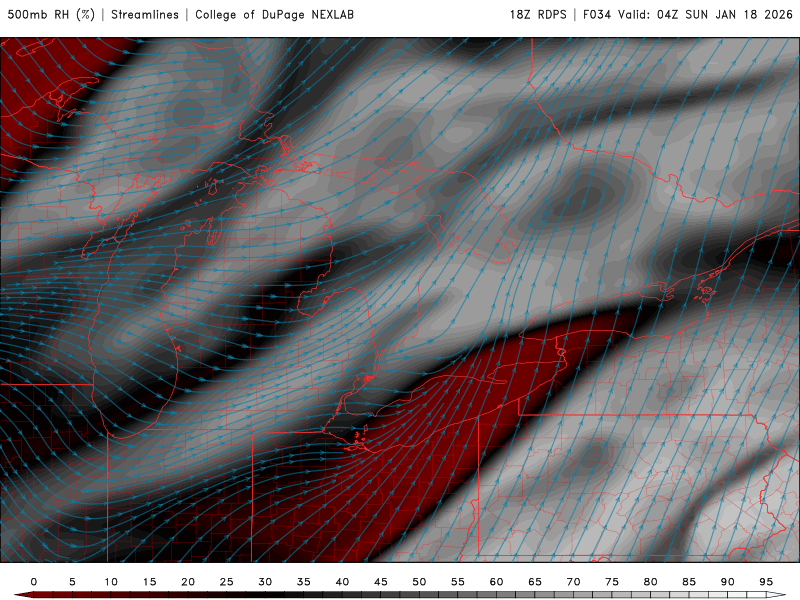
Task: Click the "25" color scale label
Action: 227,582
